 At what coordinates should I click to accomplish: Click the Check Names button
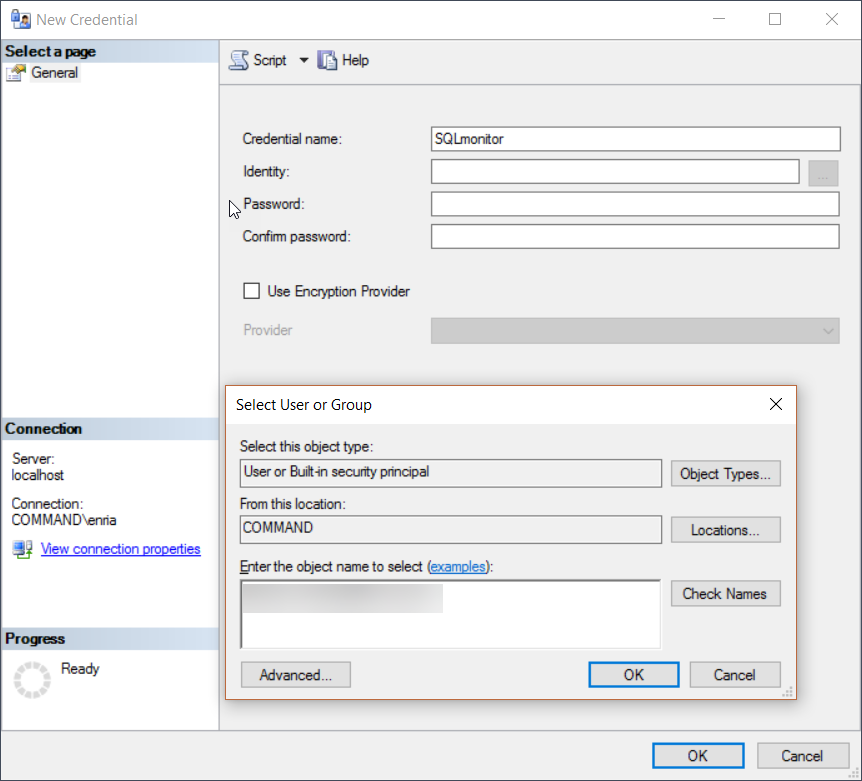click(x=725, y=593)
